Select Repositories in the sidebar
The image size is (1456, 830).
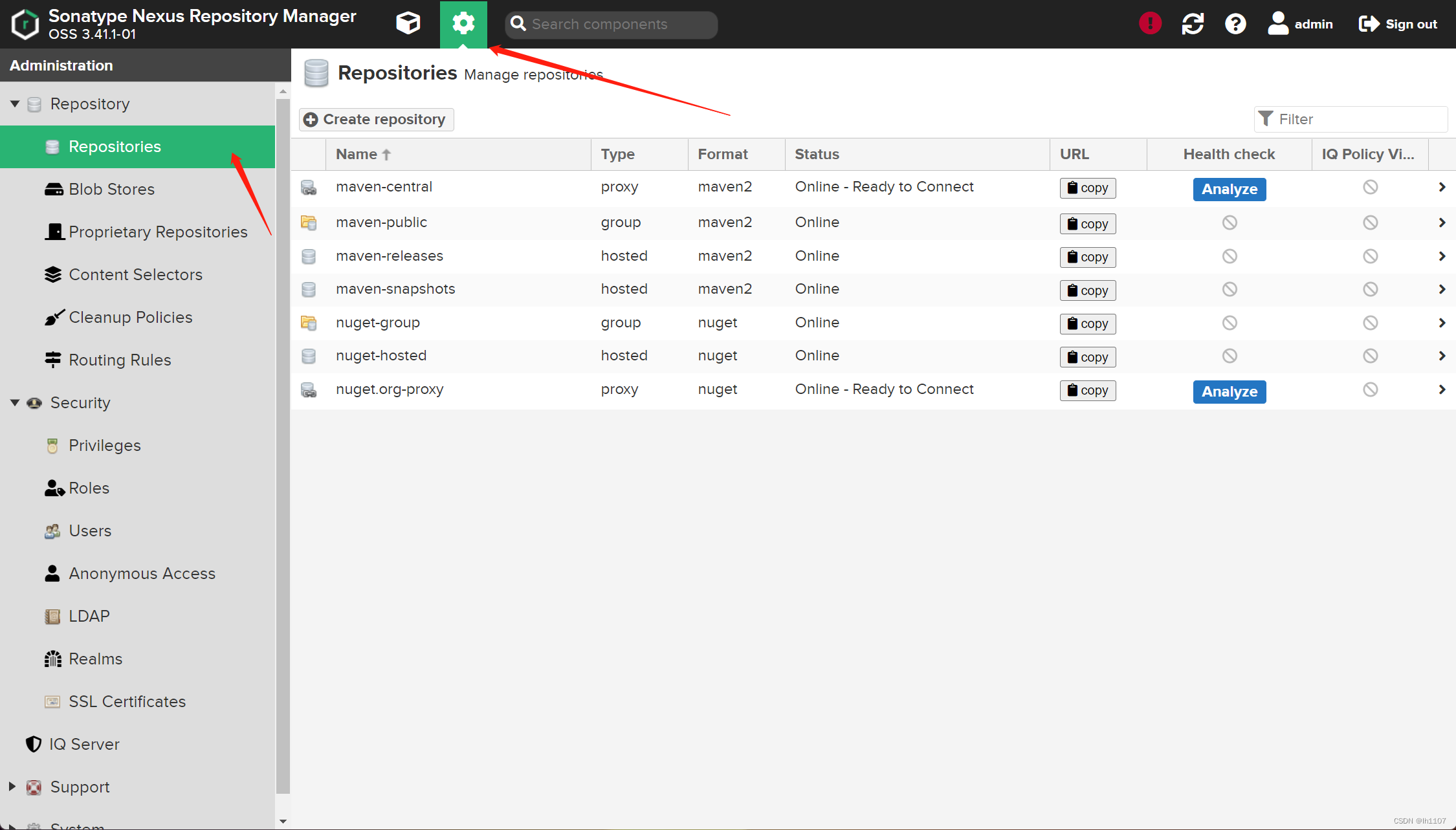137,147
